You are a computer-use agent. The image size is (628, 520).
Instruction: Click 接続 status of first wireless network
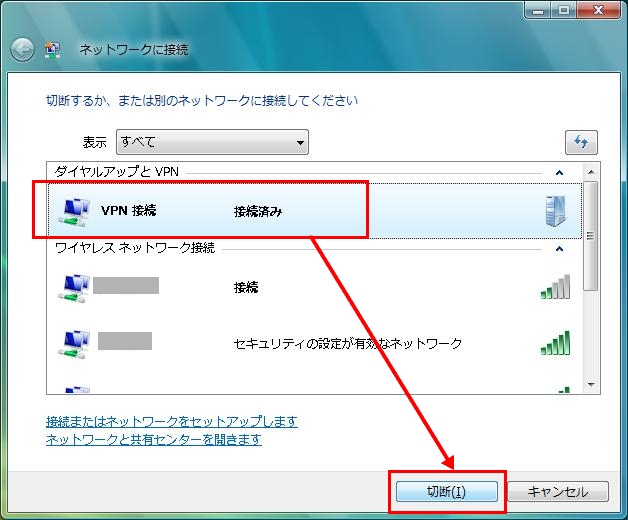coord(246,287)
